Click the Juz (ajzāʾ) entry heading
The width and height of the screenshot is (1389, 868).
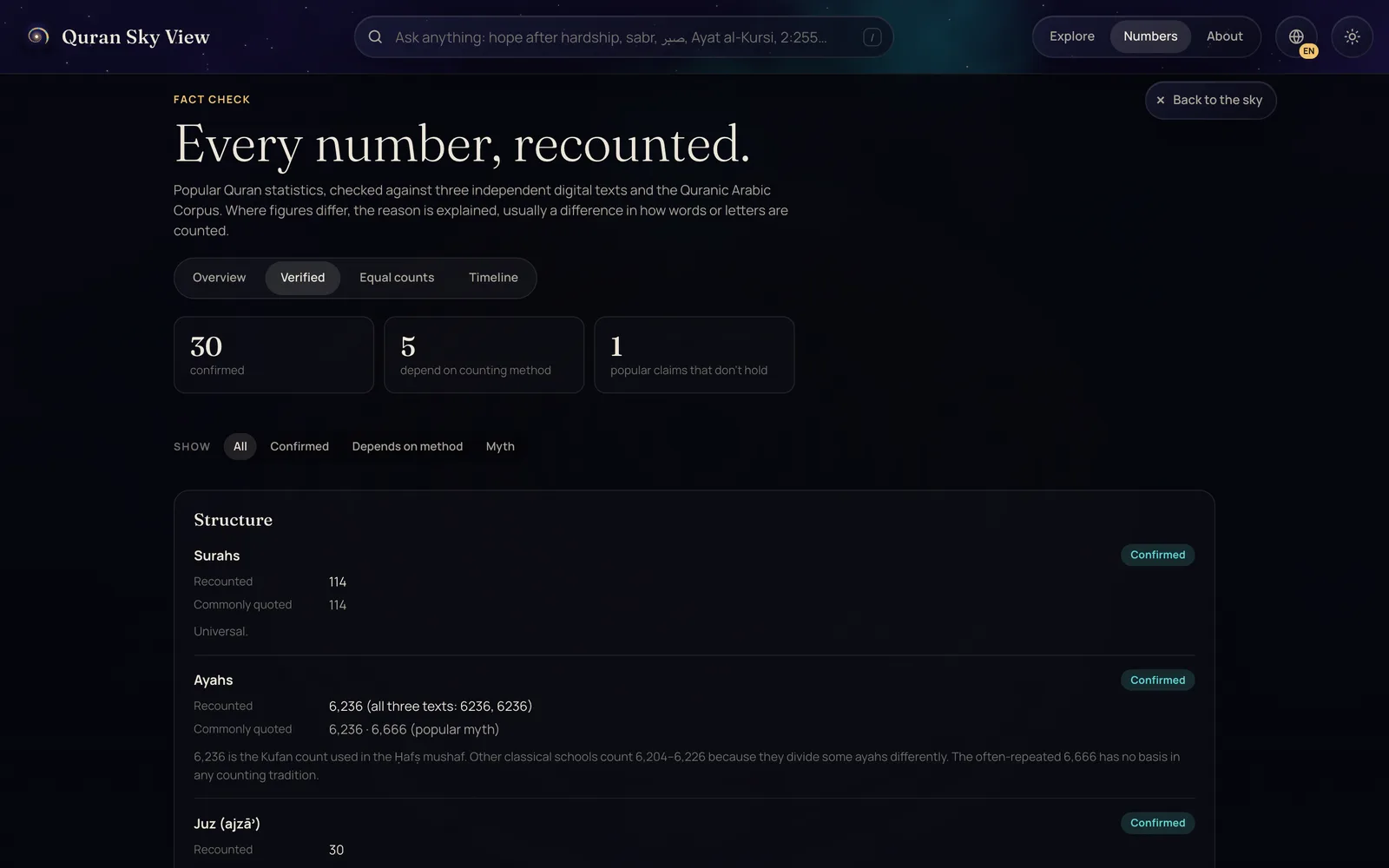pyautogui.click(x=227, y=824)
